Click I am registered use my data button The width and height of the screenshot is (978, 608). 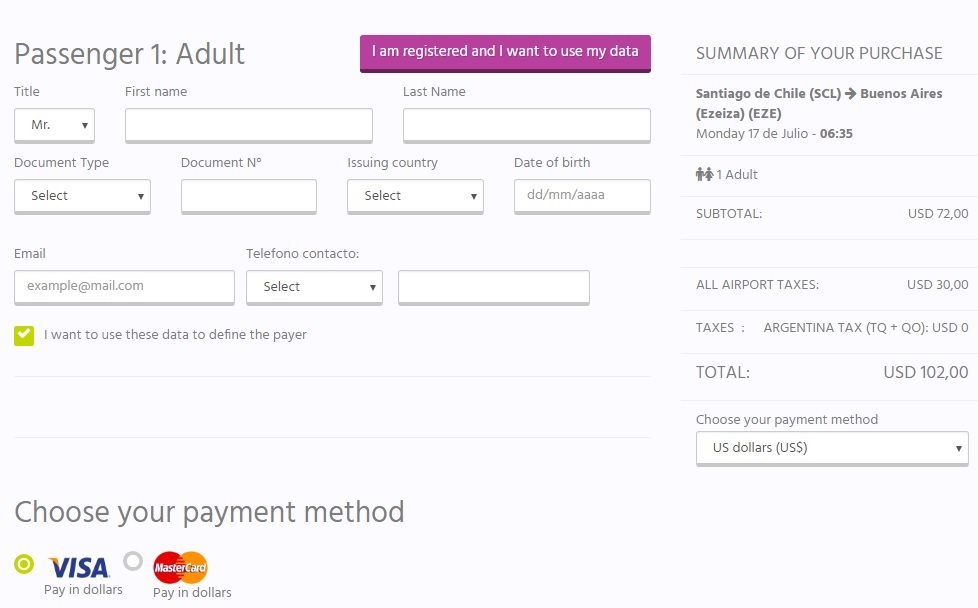click(x=505, y=53)
